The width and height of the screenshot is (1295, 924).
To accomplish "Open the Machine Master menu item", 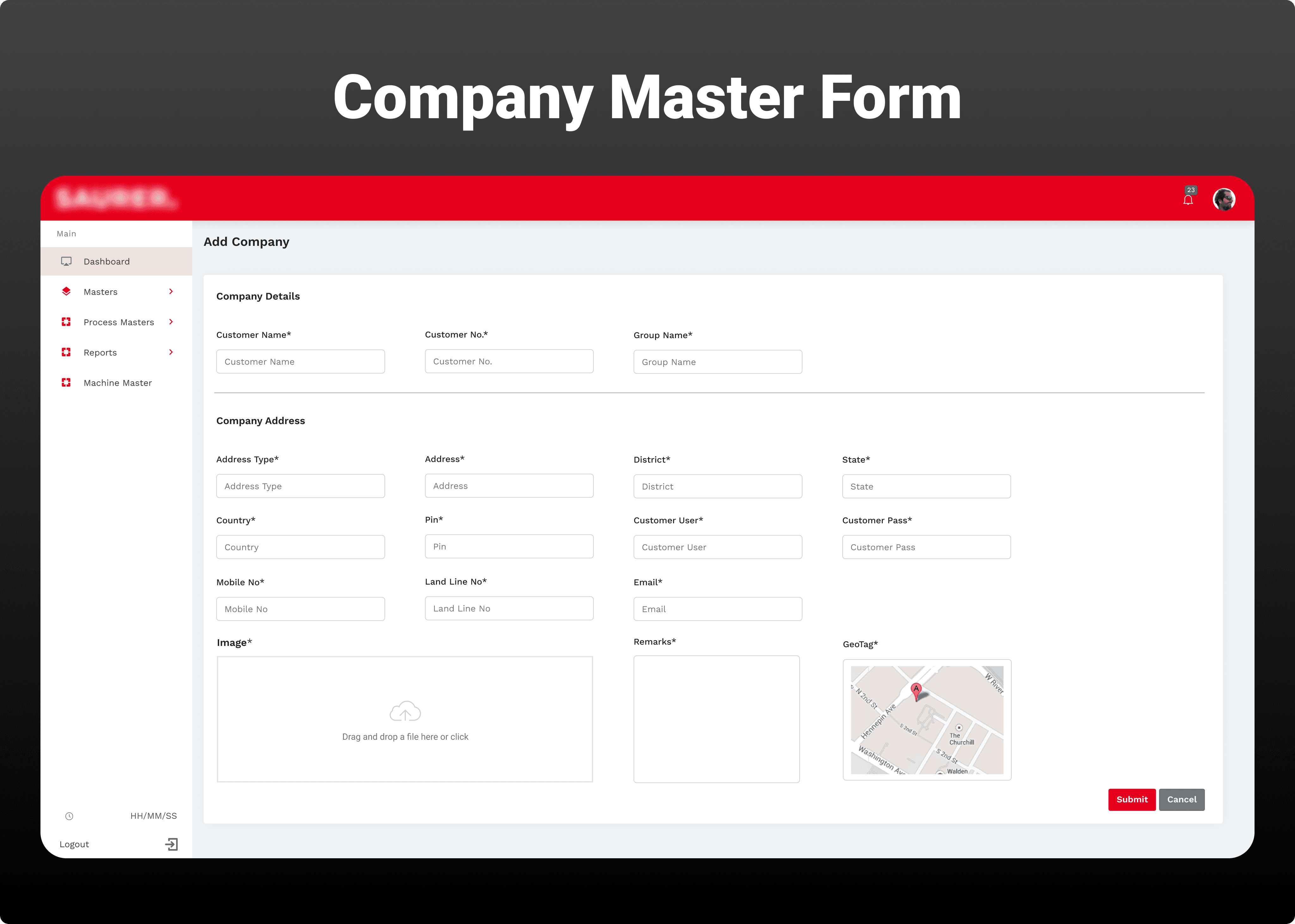I will pos(117,383).
